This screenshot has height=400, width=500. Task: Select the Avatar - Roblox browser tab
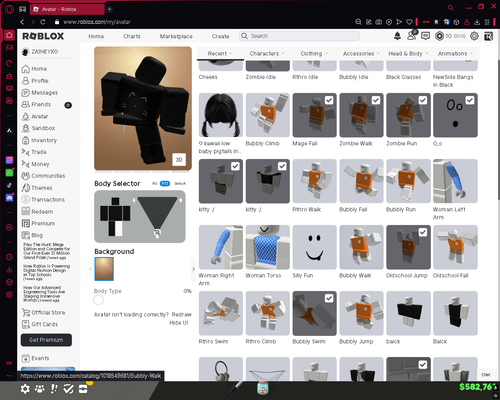[67, 9]
